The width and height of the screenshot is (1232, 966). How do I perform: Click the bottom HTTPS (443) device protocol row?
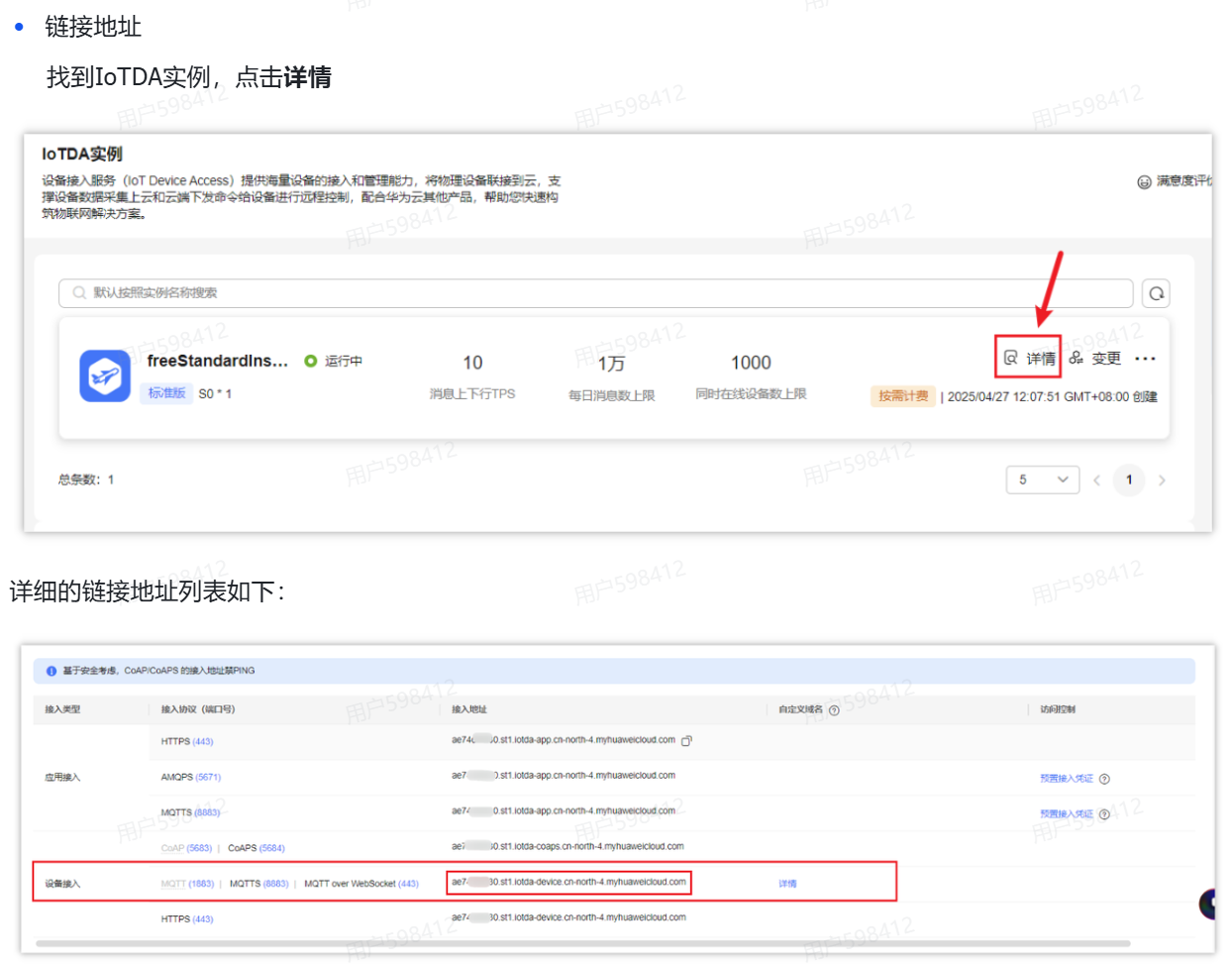click(187, 919)
